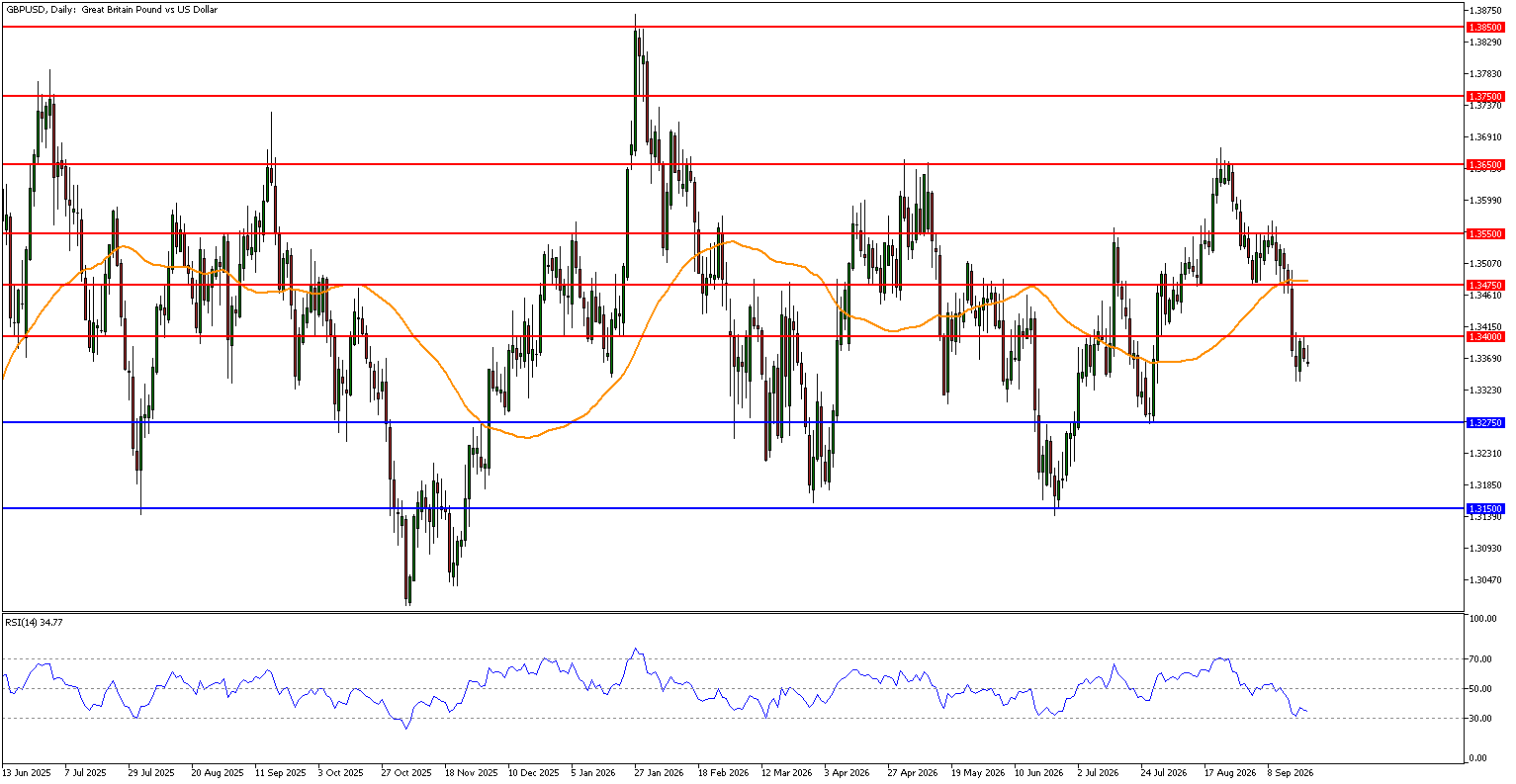Select the red 1.34750 resistance level tag
The width and height of the screenshot is (1516, 784).
coord(1485,285)
